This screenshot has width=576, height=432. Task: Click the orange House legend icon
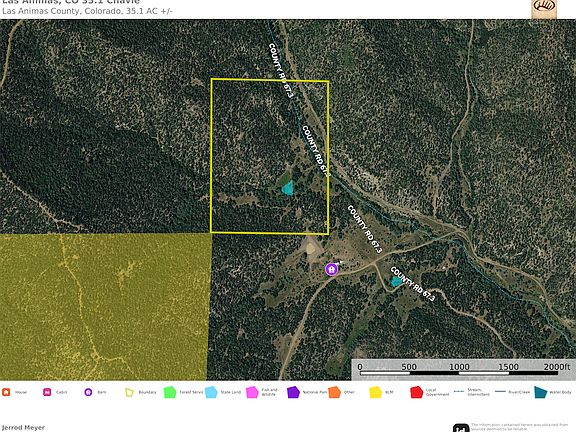[x=6, y=392]
